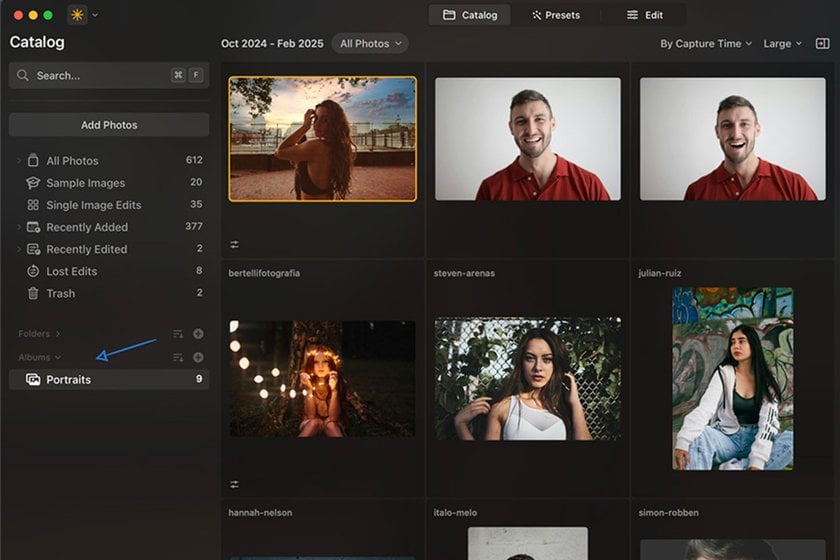
Task: Click the 612 photo count
Action: [x=194, y=160]
